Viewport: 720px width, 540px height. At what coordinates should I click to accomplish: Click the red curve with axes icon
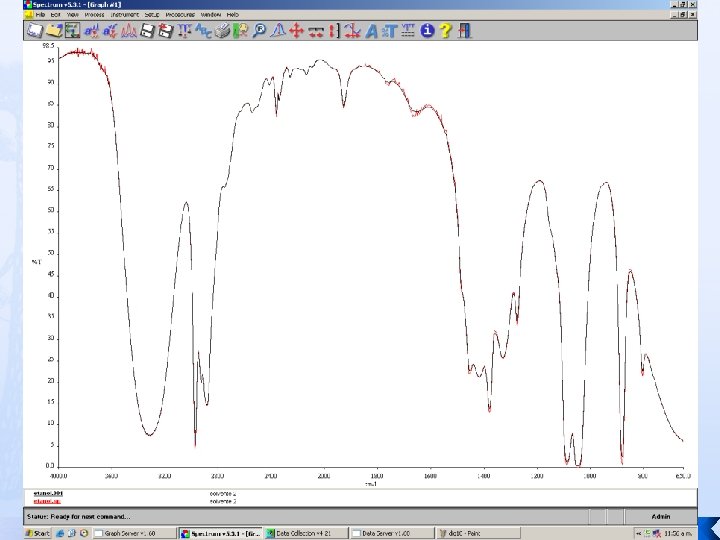point(353,31)
